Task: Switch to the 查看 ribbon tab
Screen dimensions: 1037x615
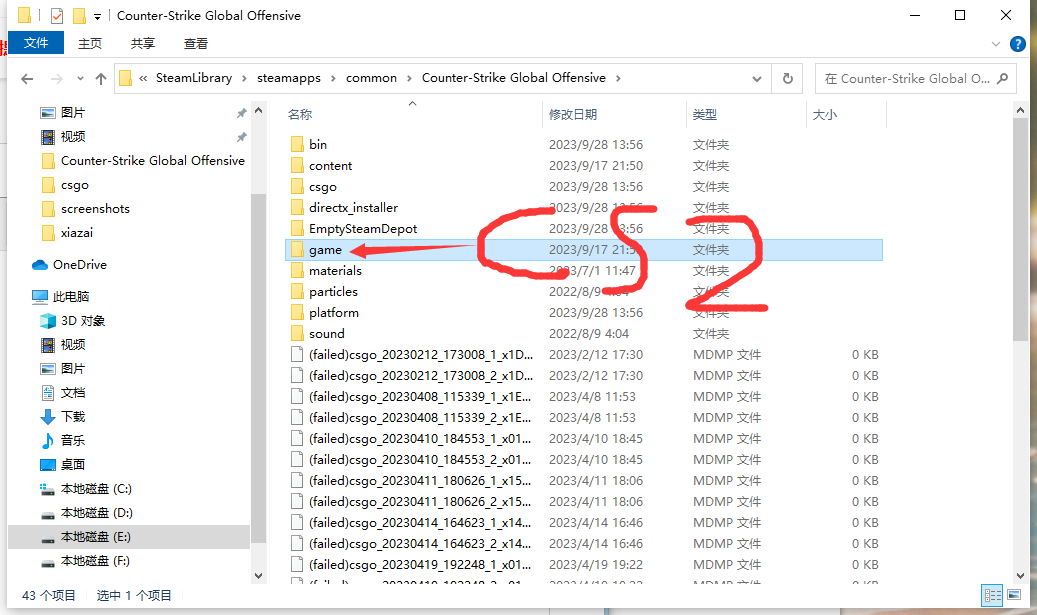Action: (196, 44)
